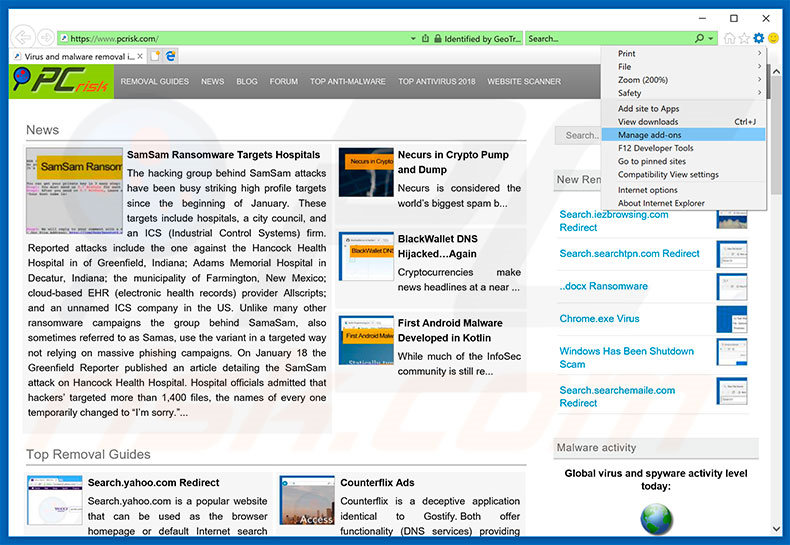Click the page Search... input field

pyautogui.click(x=578, y=135)
